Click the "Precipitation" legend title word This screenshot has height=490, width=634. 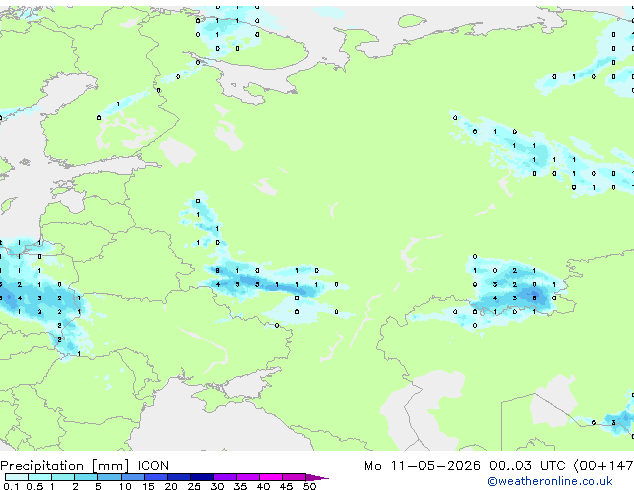42,466
